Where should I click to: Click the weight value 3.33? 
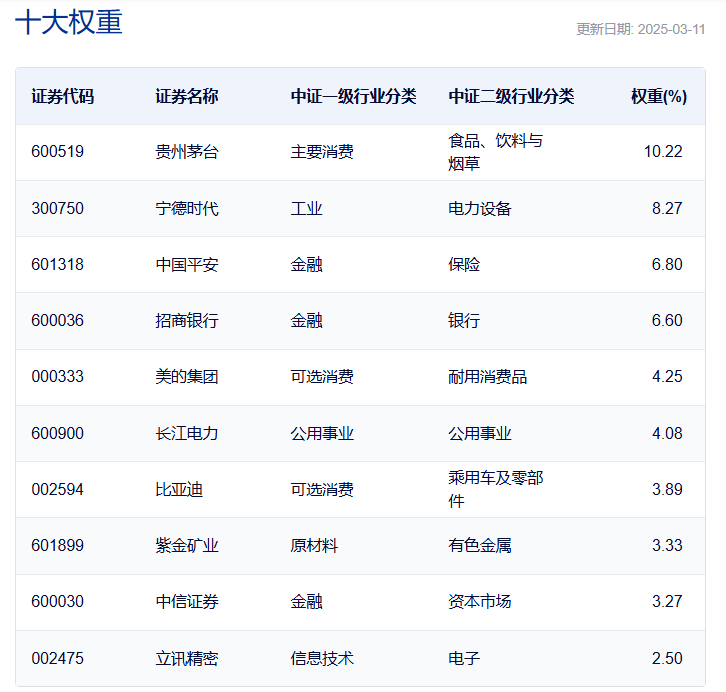pos(667,545)
